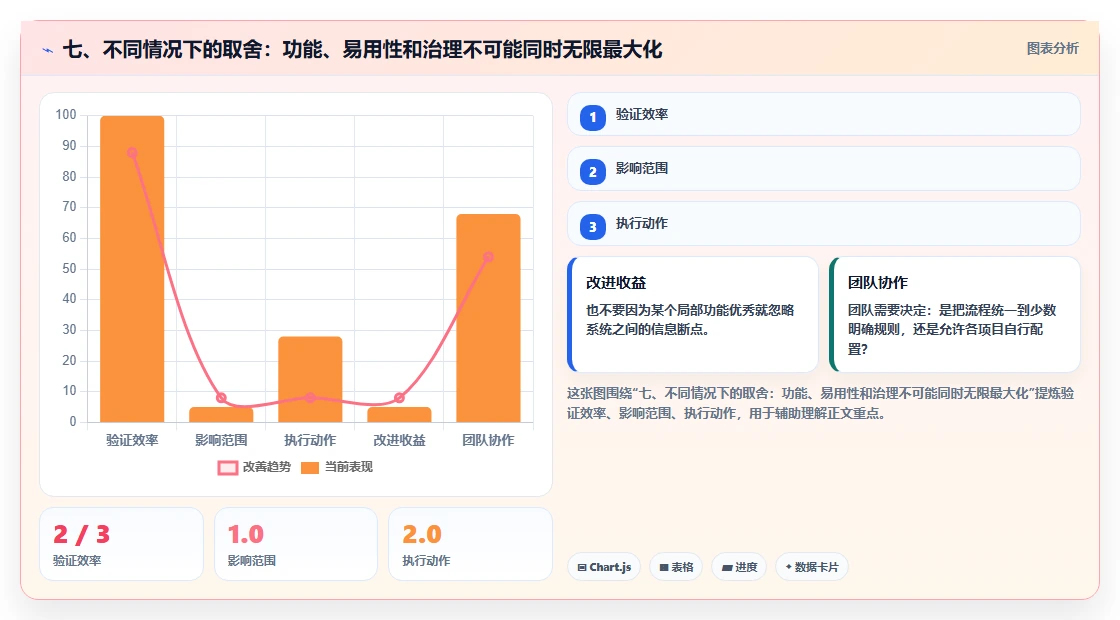Open the 影响范围 list item
Viewport: 1120px width, 620px height.
824,169
